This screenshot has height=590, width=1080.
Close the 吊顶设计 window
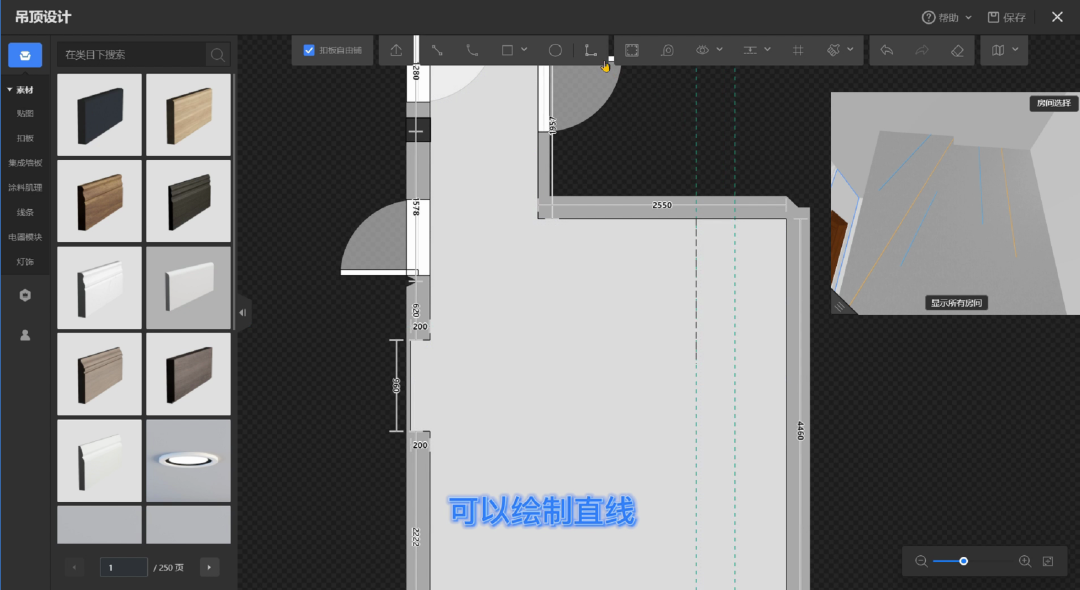click(1057, 17)
